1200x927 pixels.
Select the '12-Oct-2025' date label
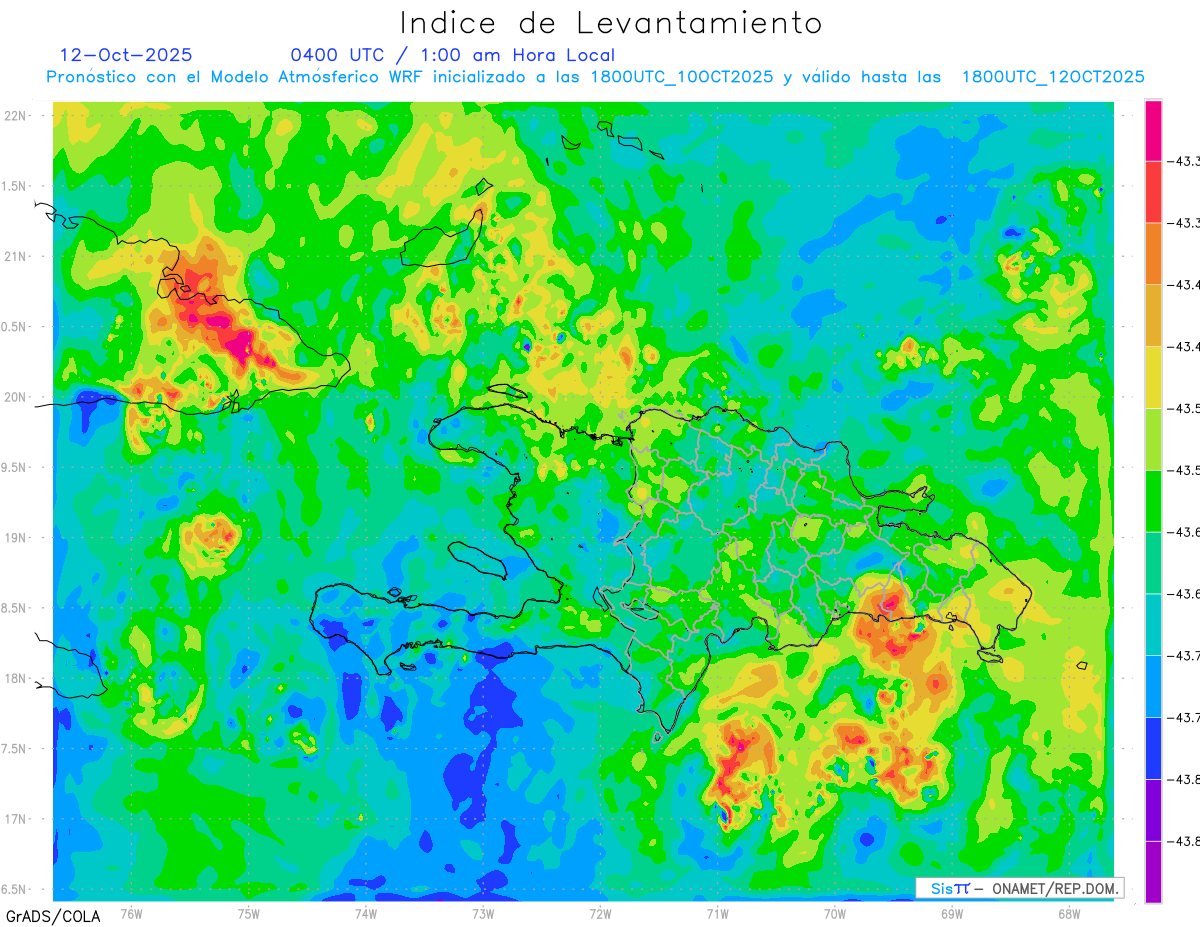pyautogui.click(x=126, y=55)
